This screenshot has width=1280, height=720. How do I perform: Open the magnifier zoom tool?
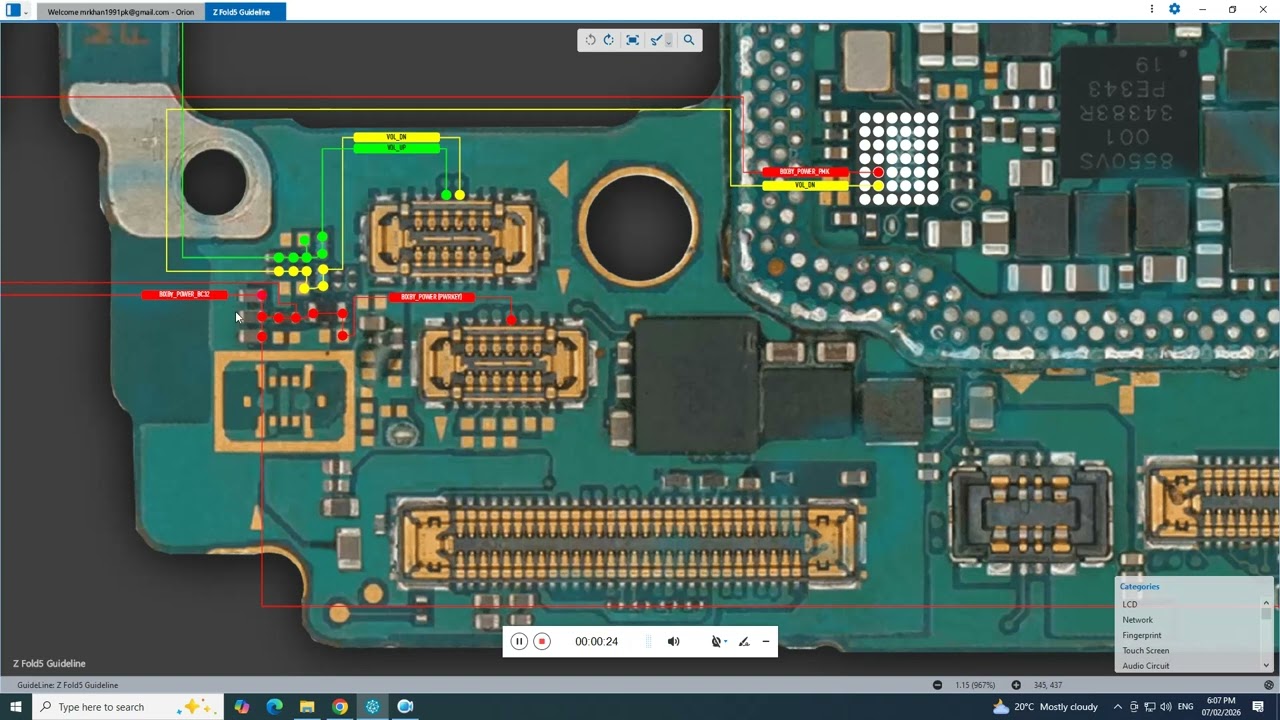(690, 40)
